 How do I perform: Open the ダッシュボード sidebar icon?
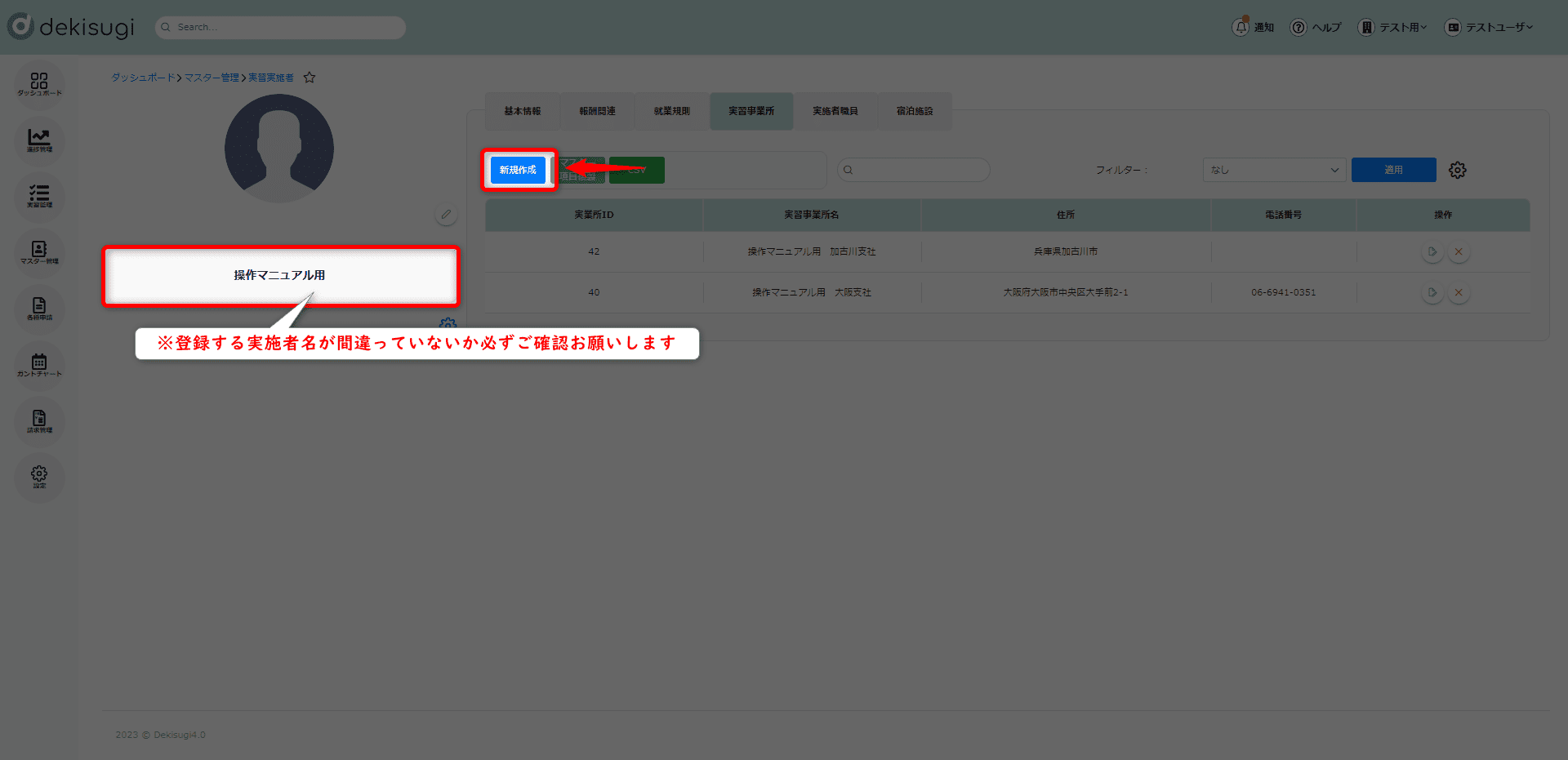(39, 84)
